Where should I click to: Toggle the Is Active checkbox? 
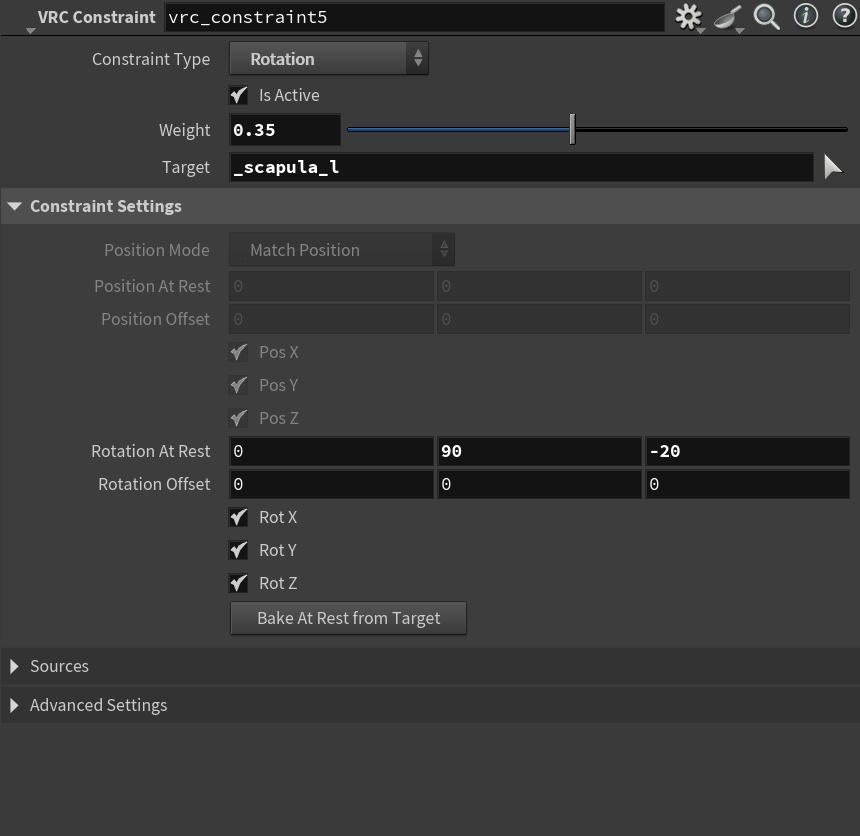point(238,95)
